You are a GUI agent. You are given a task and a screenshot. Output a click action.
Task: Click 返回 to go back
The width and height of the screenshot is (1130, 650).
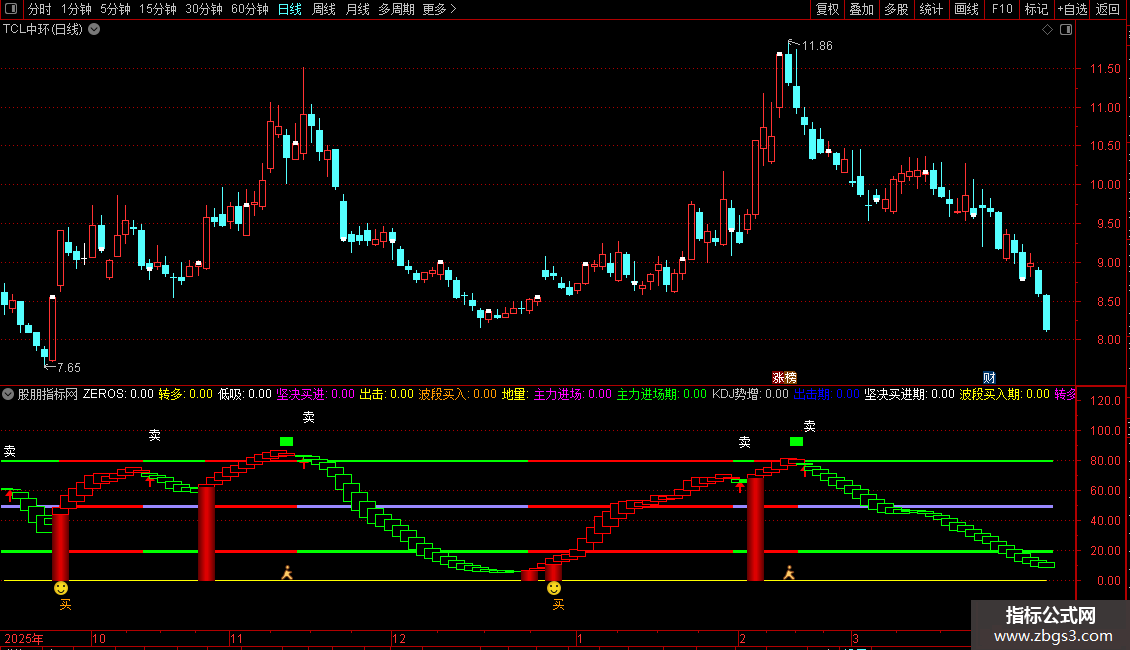tap(1108, 9)
